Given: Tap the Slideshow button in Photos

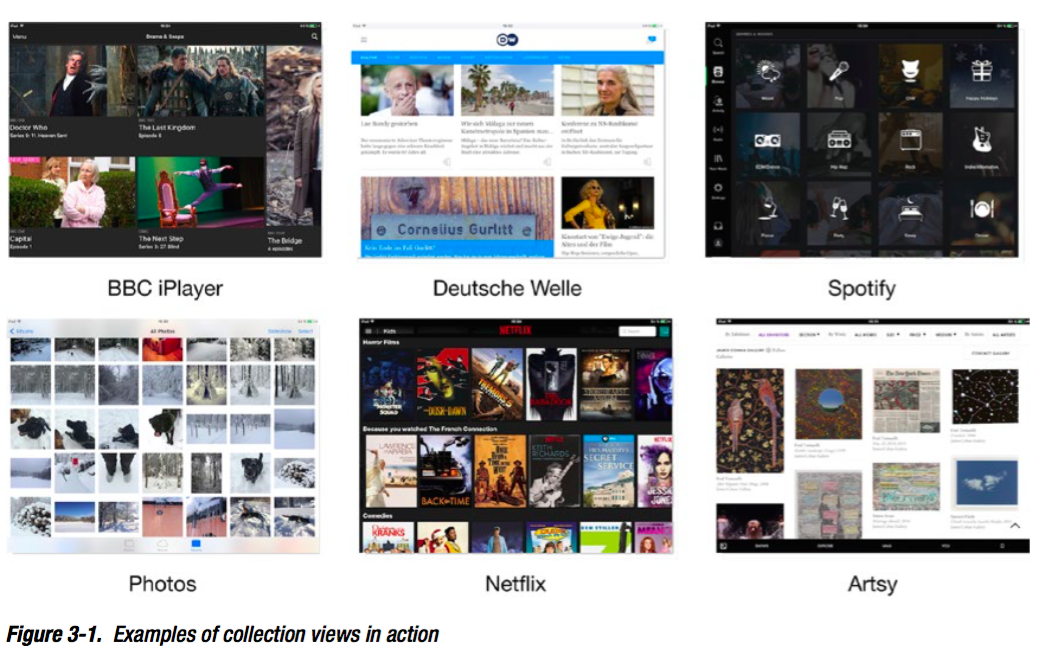Looking at the screenshot, I should (x=280, y=331).
